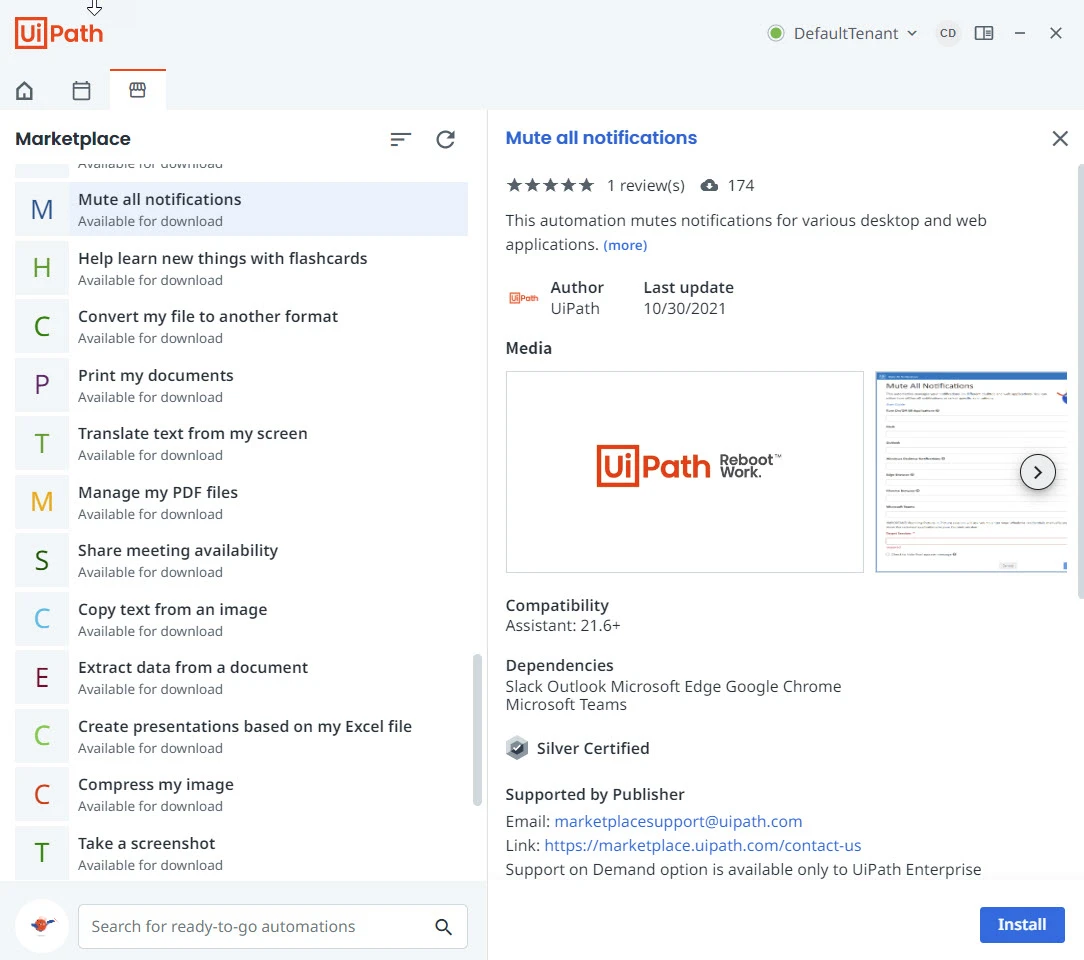Click the C icon of Create presentations

pos(42,736)
